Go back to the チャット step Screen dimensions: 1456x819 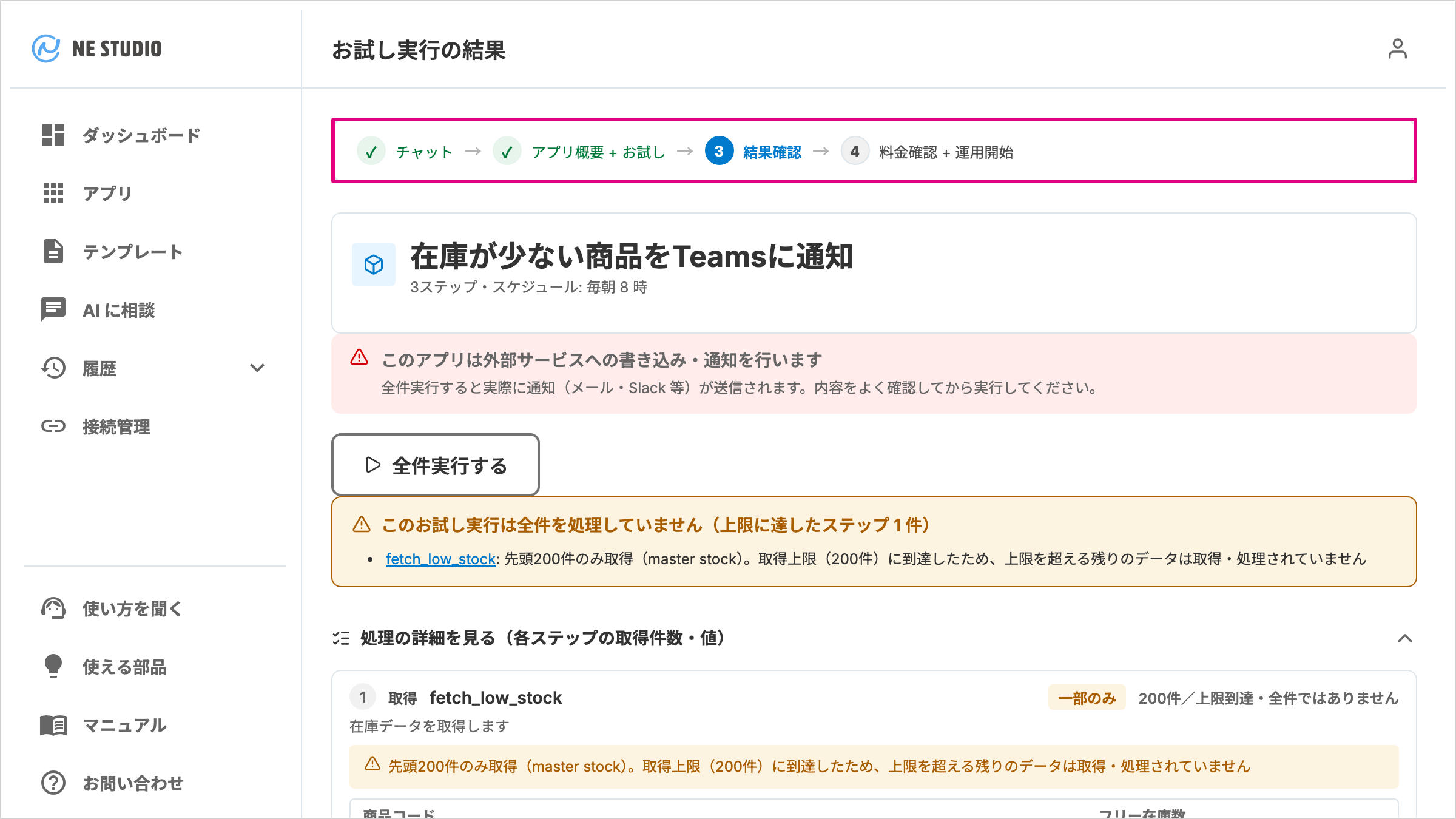pyautogui.click(x=406, y=152)
